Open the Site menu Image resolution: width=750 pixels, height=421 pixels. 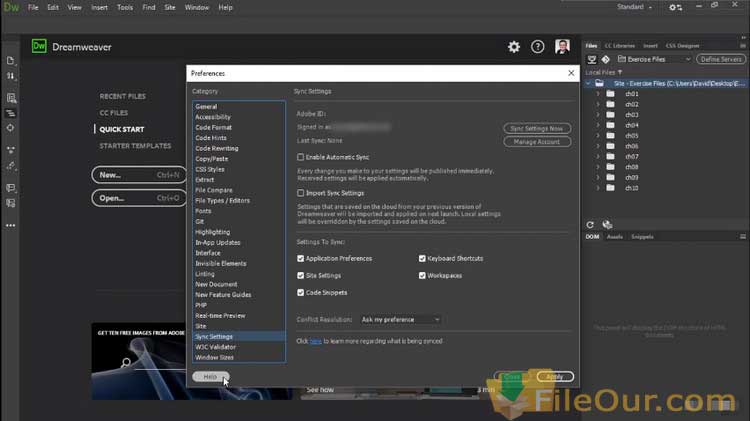click(170, 8)
